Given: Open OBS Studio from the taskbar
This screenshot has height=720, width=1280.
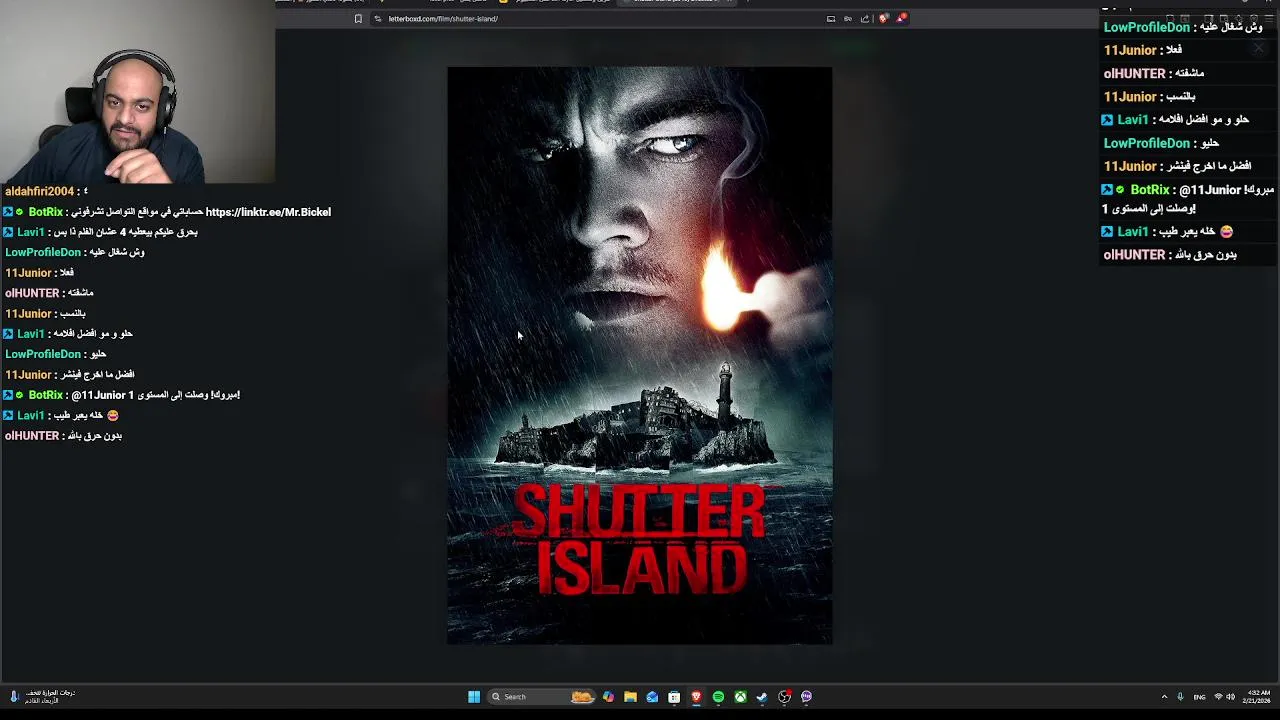Looking at the screenshot, I should pyautogui.click(x=784, y=697).
